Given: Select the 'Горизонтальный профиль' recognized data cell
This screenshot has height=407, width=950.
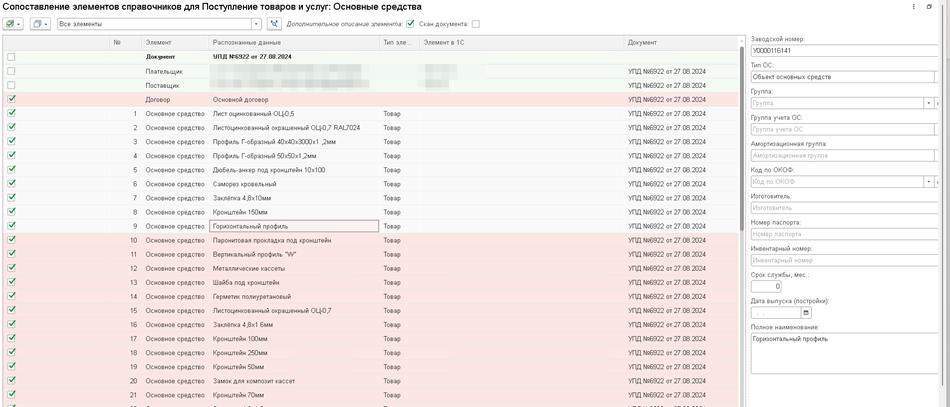Looking at the screenshot, I should point(294,227).
